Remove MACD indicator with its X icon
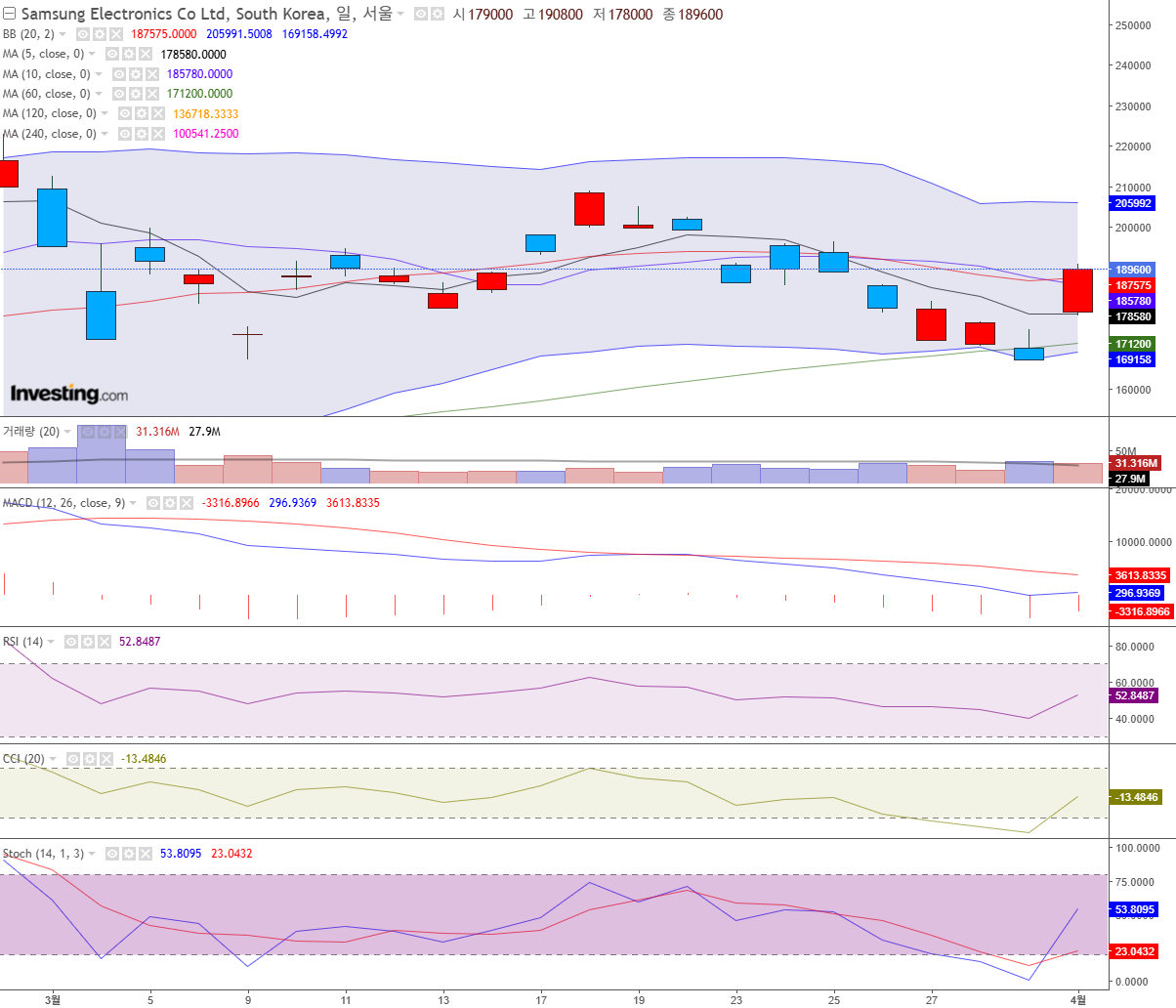The image size is (1176, 1008). [x=185, y=503]
